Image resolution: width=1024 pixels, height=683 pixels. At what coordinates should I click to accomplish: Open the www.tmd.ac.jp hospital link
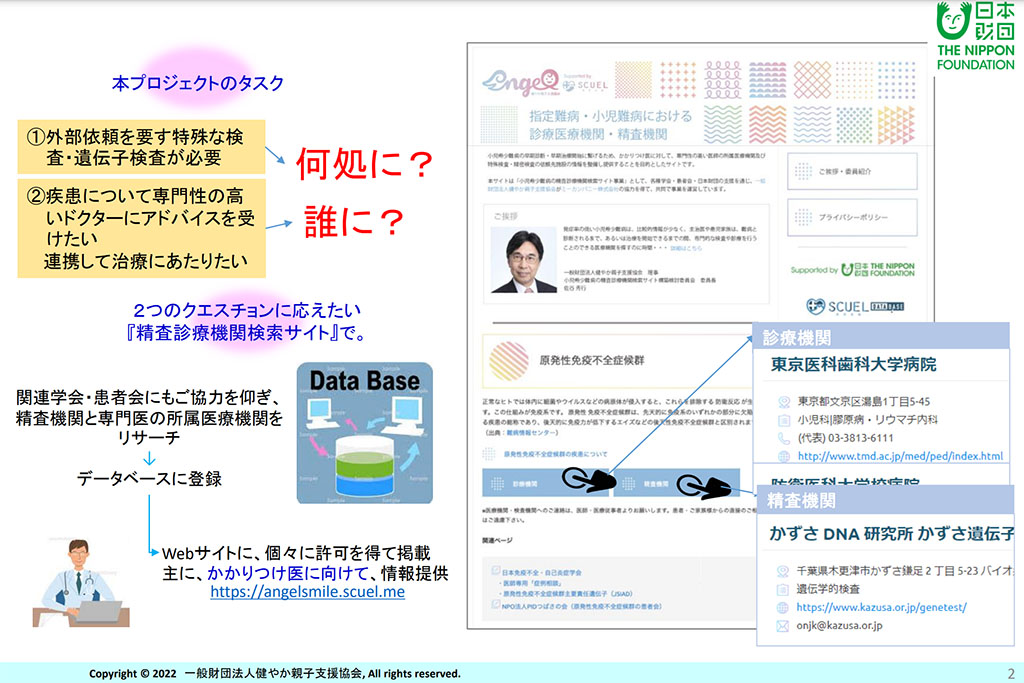pyautogui.click(x=900, y=456)
